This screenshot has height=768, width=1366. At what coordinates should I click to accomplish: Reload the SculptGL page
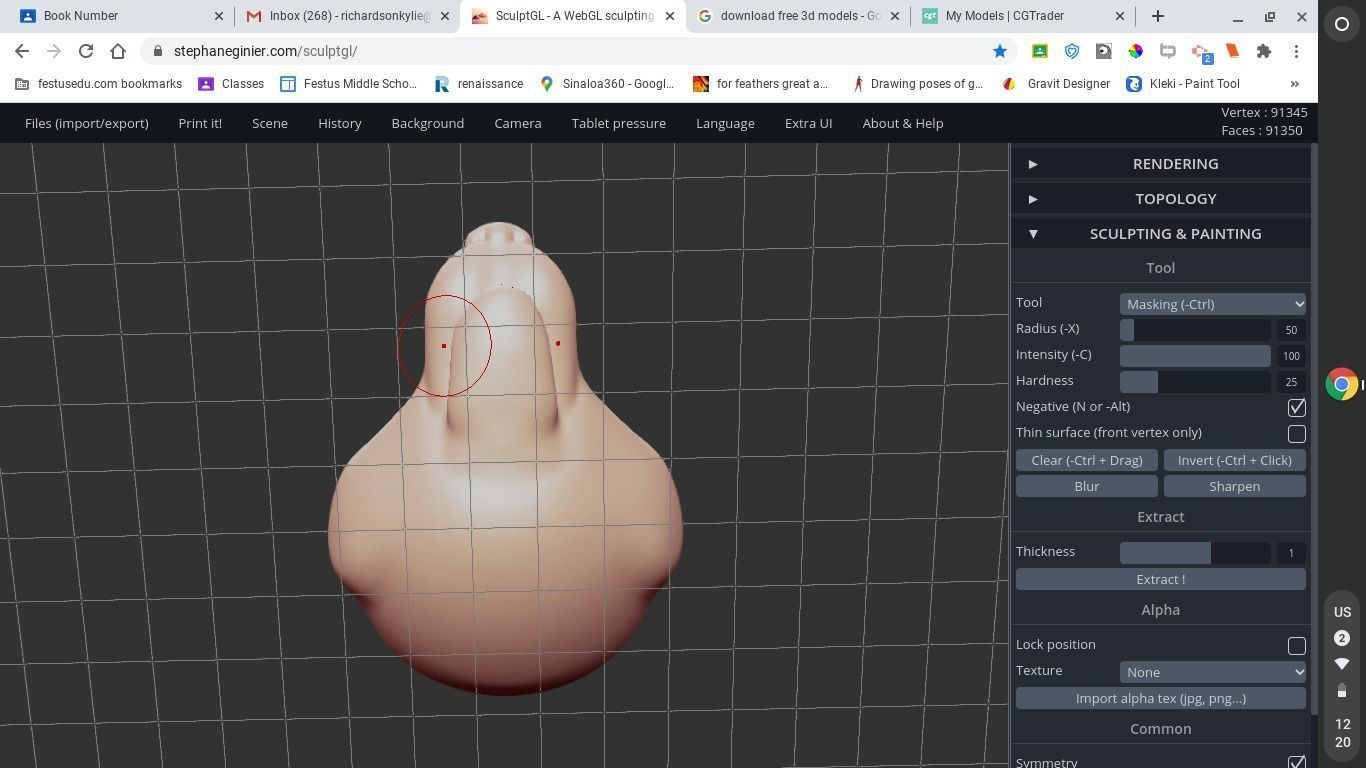coord(86,51)
